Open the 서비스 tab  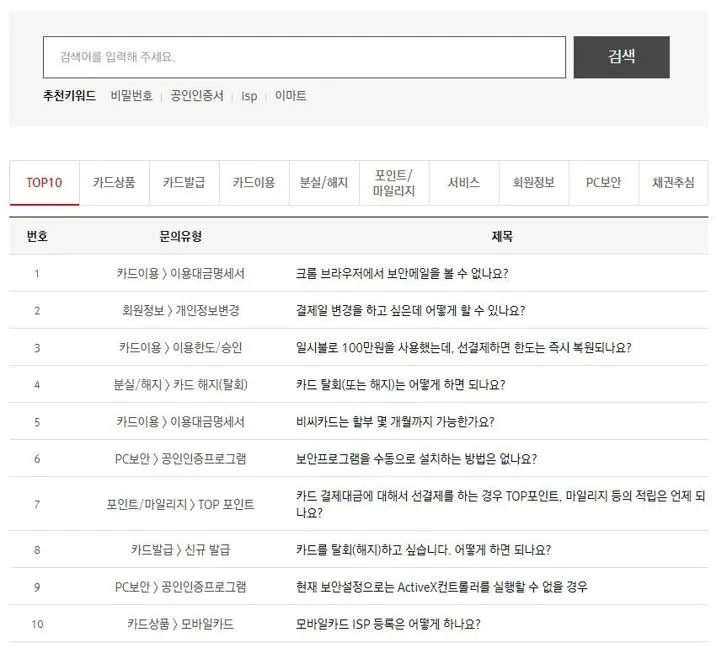(464, 183)
